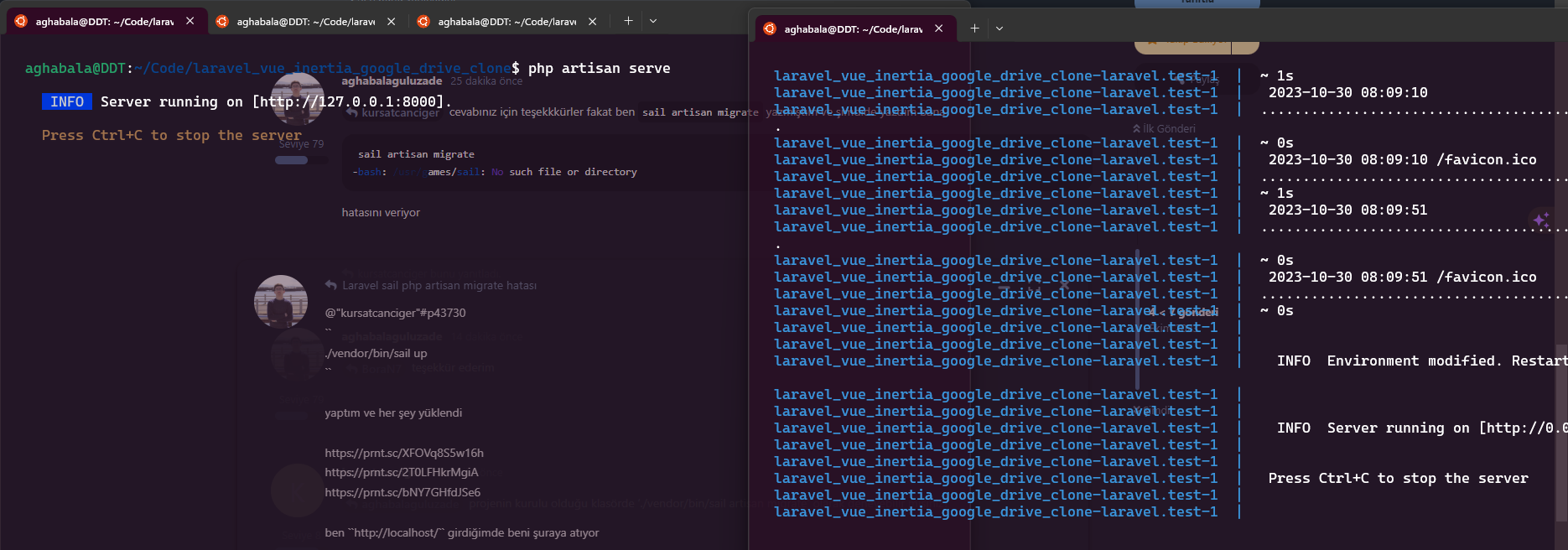Open a new tab in left terminal
The image size is (1568, 550).
click(628, 21)
